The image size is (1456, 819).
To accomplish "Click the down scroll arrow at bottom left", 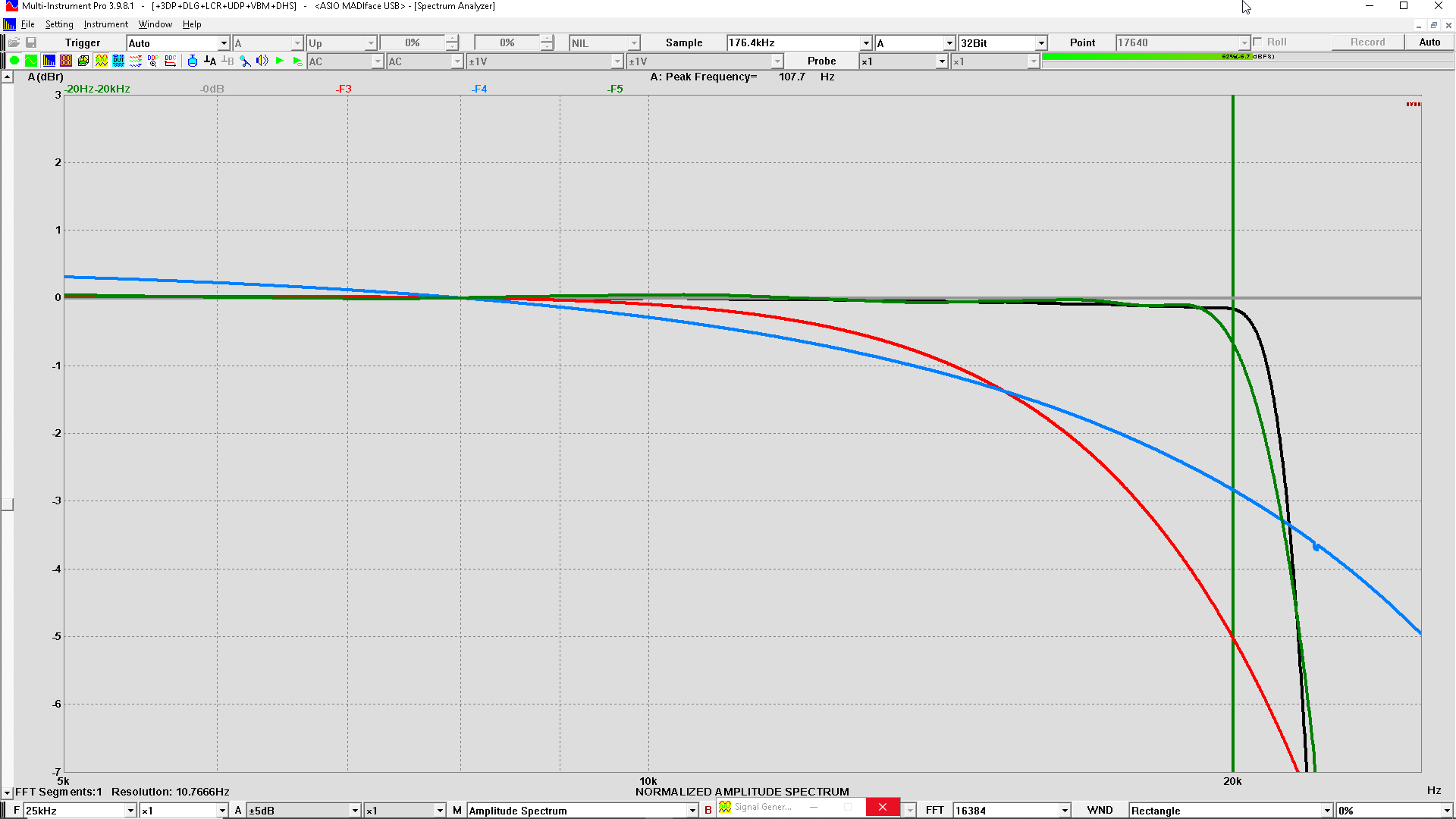I will (7, 792).
